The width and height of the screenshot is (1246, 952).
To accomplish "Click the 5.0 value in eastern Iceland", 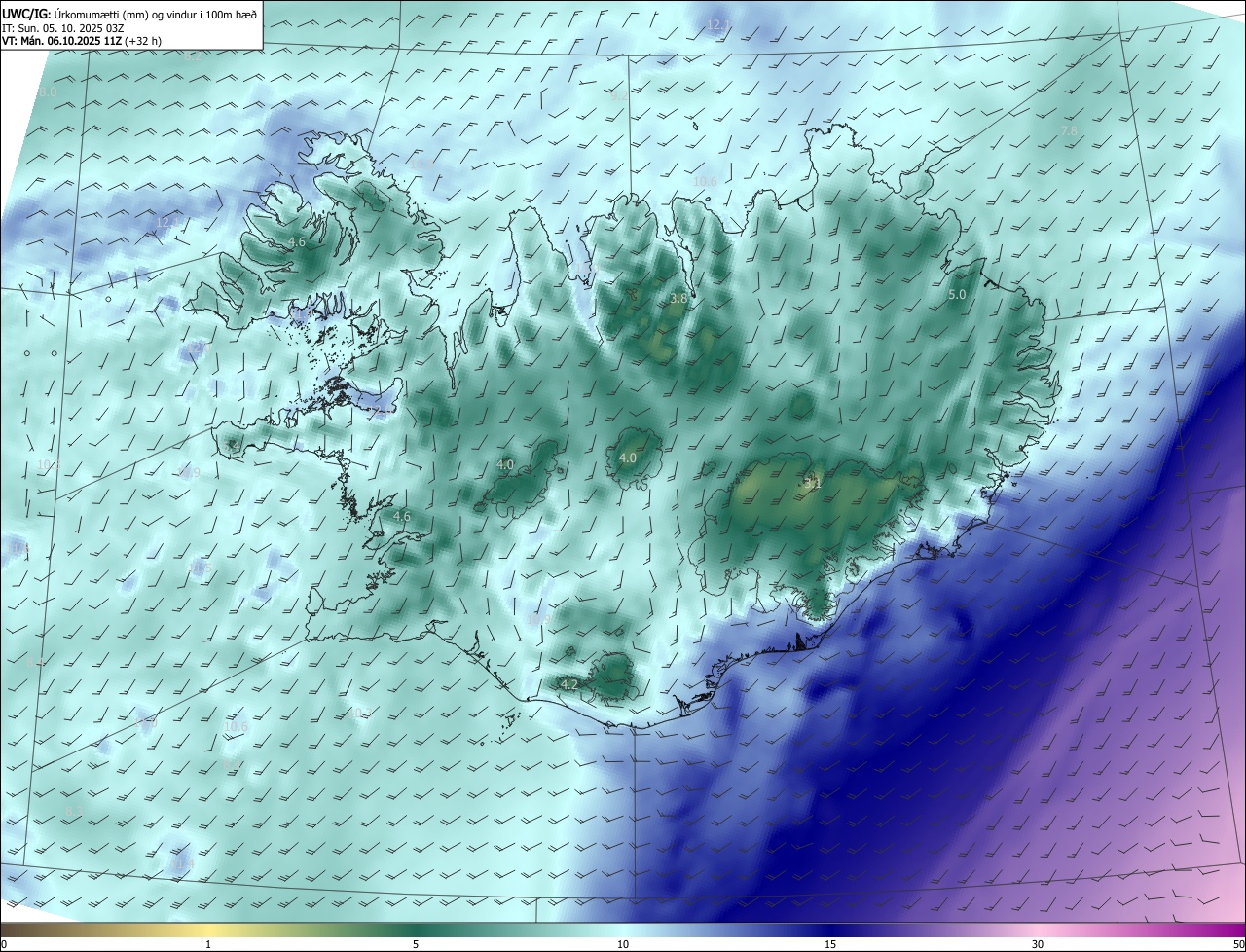I will 957,294.
